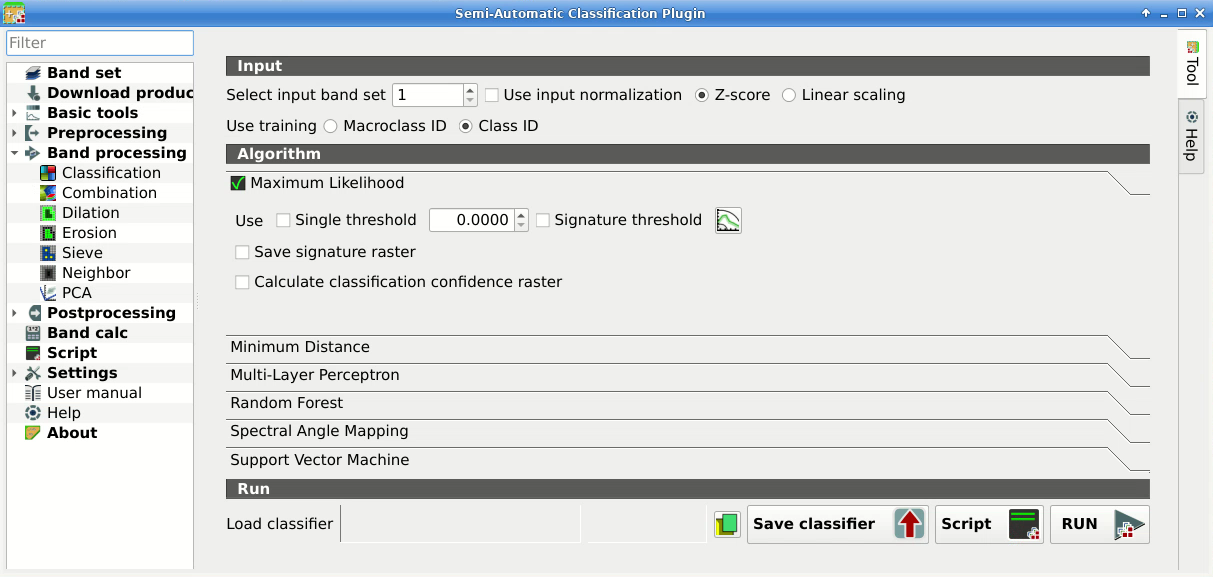Click the plugin icon in the title bar
This screenshot has width=1213, height=577.
(x=14, y=13)
